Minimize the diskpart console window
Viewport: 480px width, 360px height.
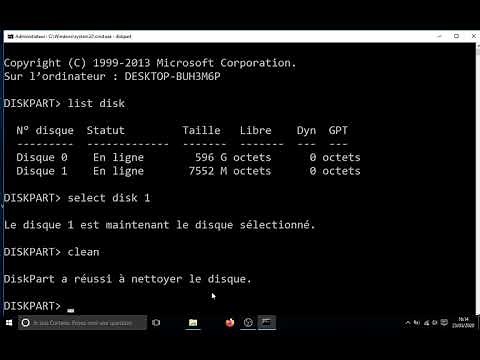click(x=439, y=36)
